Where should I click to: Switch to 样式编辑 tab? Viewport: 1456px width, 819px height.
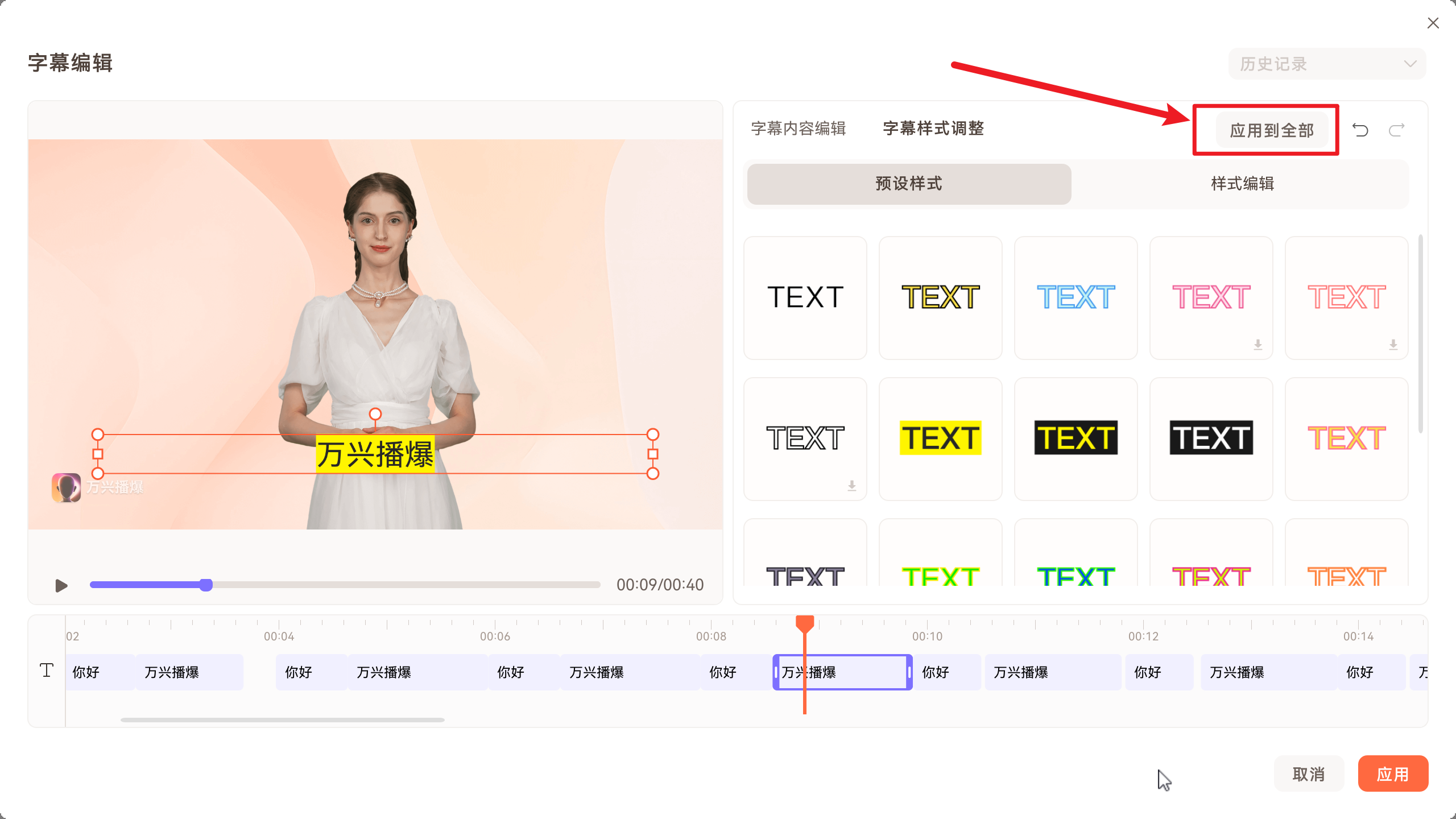pyautogui.click(x=1242, y=184)
